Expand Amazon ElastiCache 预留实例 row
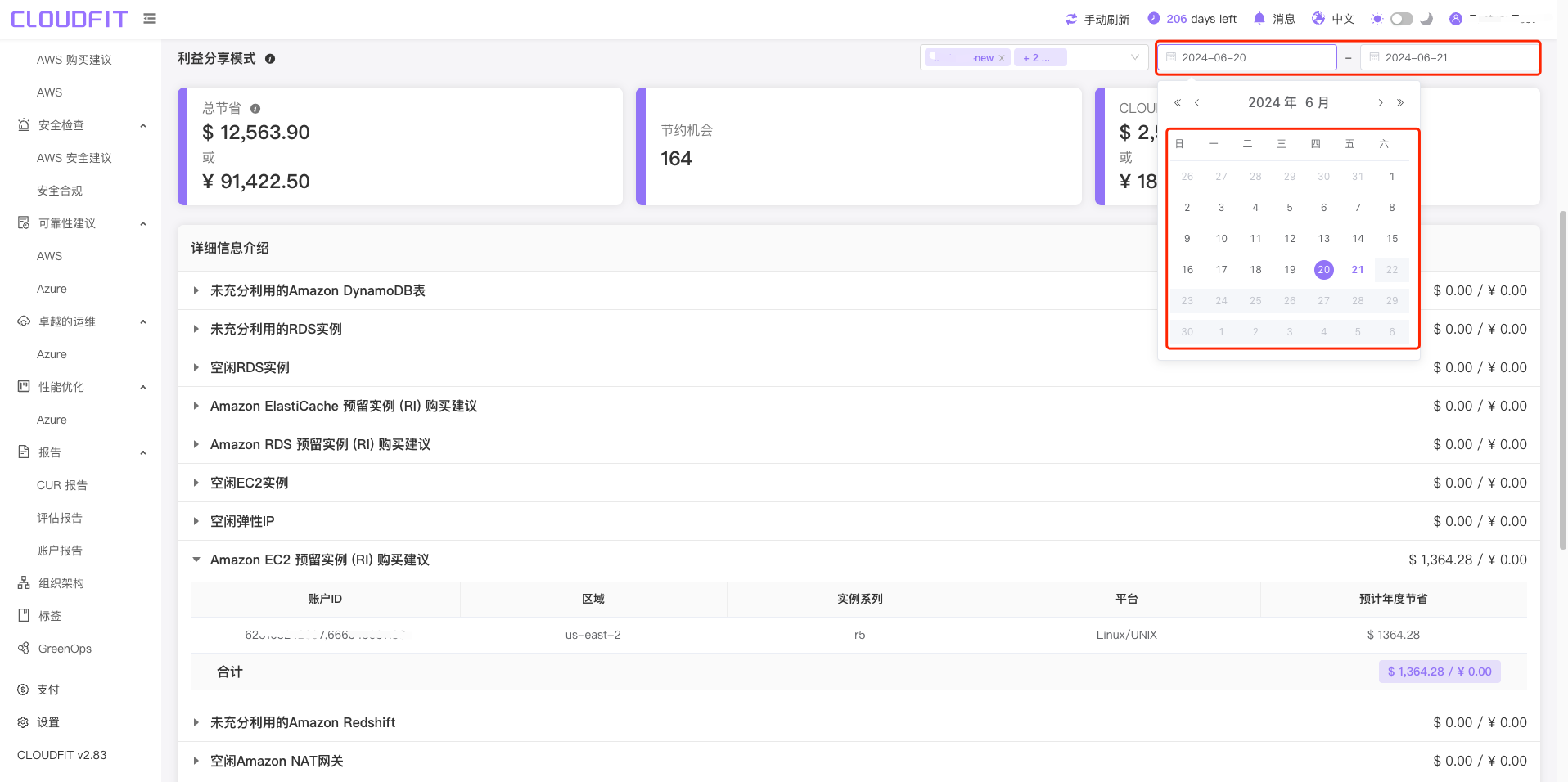 196,406
